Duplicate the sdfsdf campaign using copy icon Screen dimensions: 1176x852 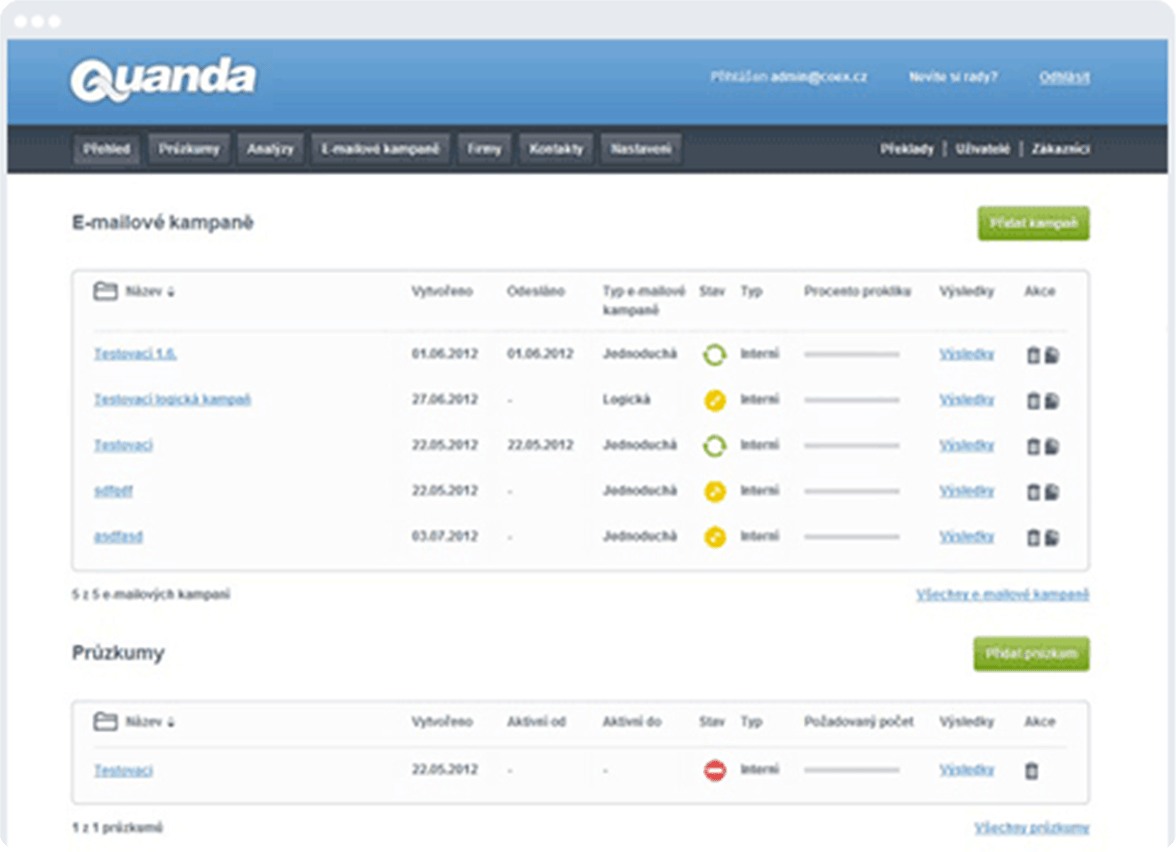pyautogui.click(x=1052, y=492)
